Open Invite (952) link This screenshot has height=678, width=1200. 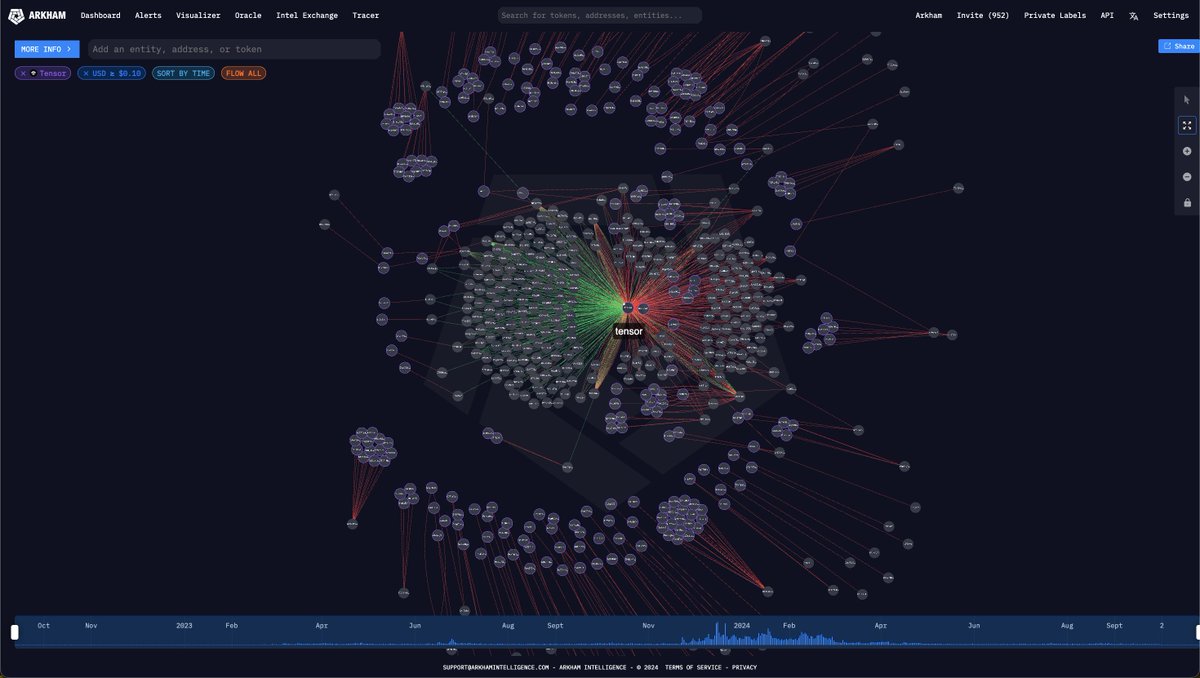tap(983, 16)
